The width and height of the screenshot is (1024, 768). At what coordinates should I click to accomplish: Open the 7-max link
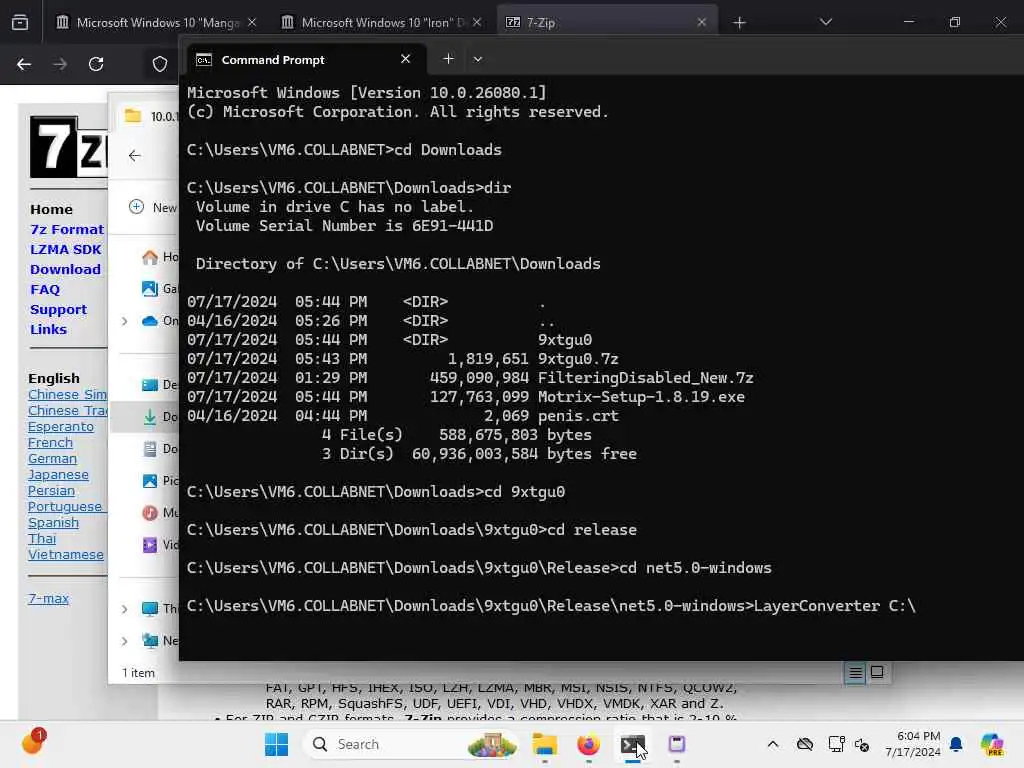click(x=48, y=598)
